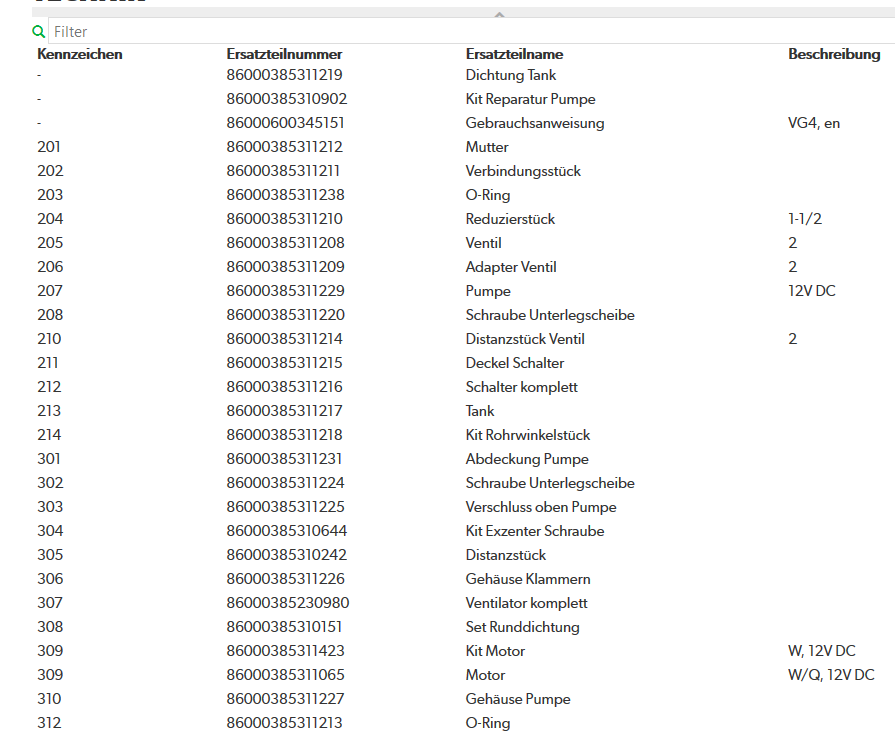
Task: Select the Distanzstück Ventil entry
Action: pos(525,338)
